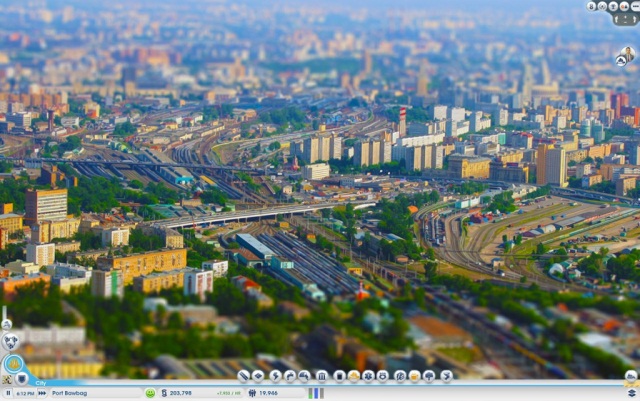640x401 pixels.
Task: Click the shield icon beside the City label
Action: point(22,379)
